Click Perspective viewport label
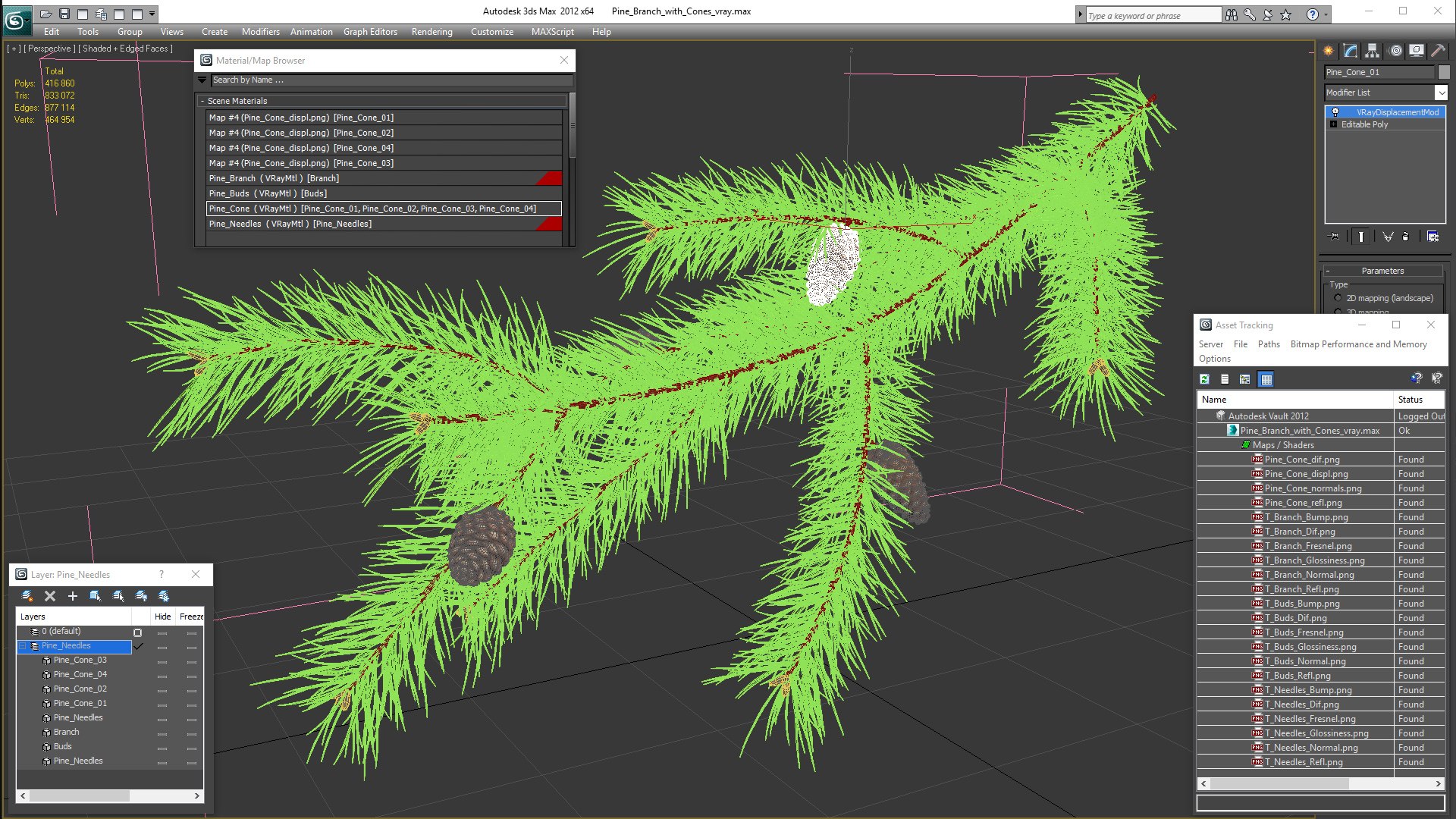 [49, 49]
